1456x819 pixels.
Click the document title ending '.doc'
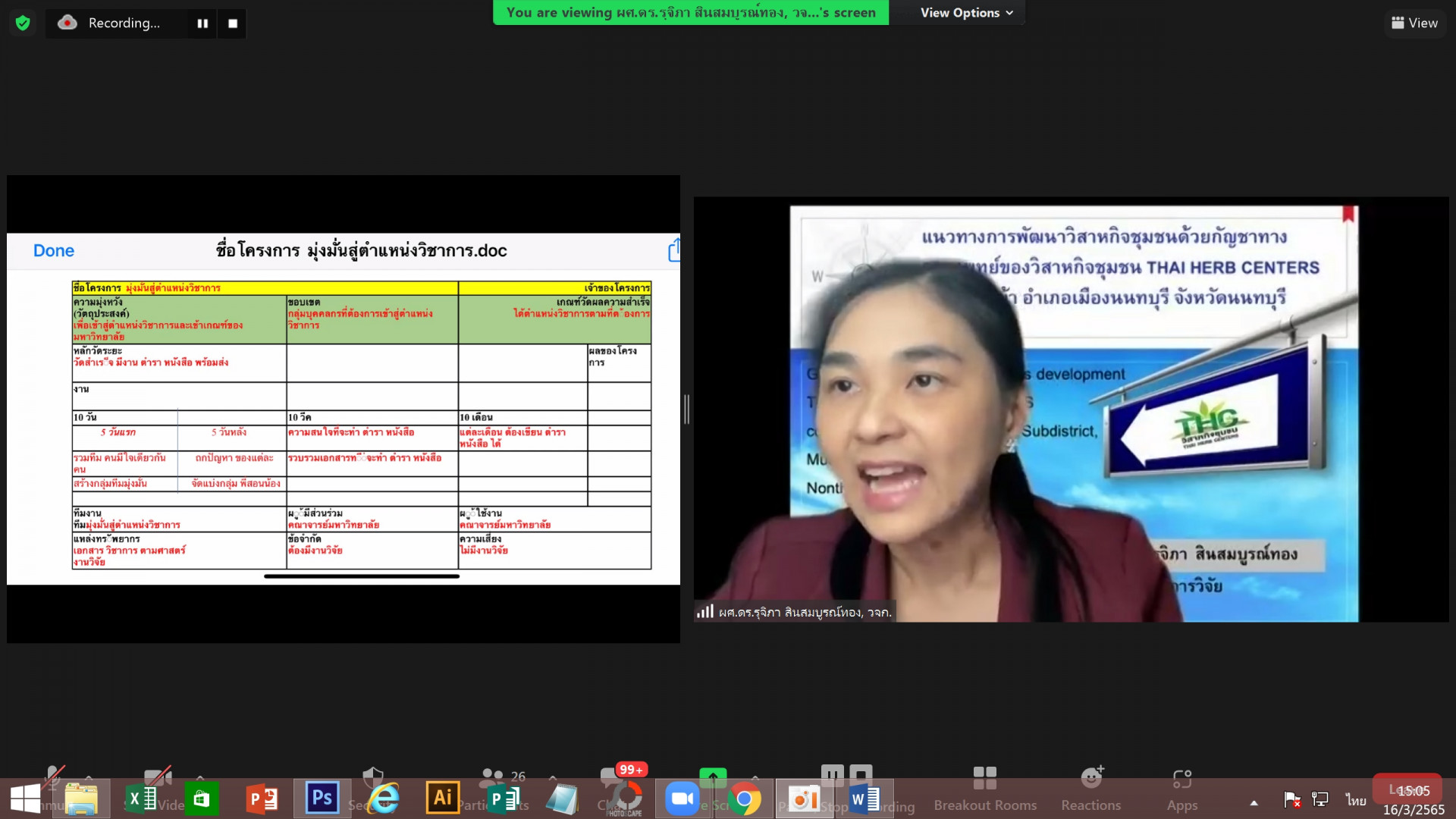[x=361, y=251]
